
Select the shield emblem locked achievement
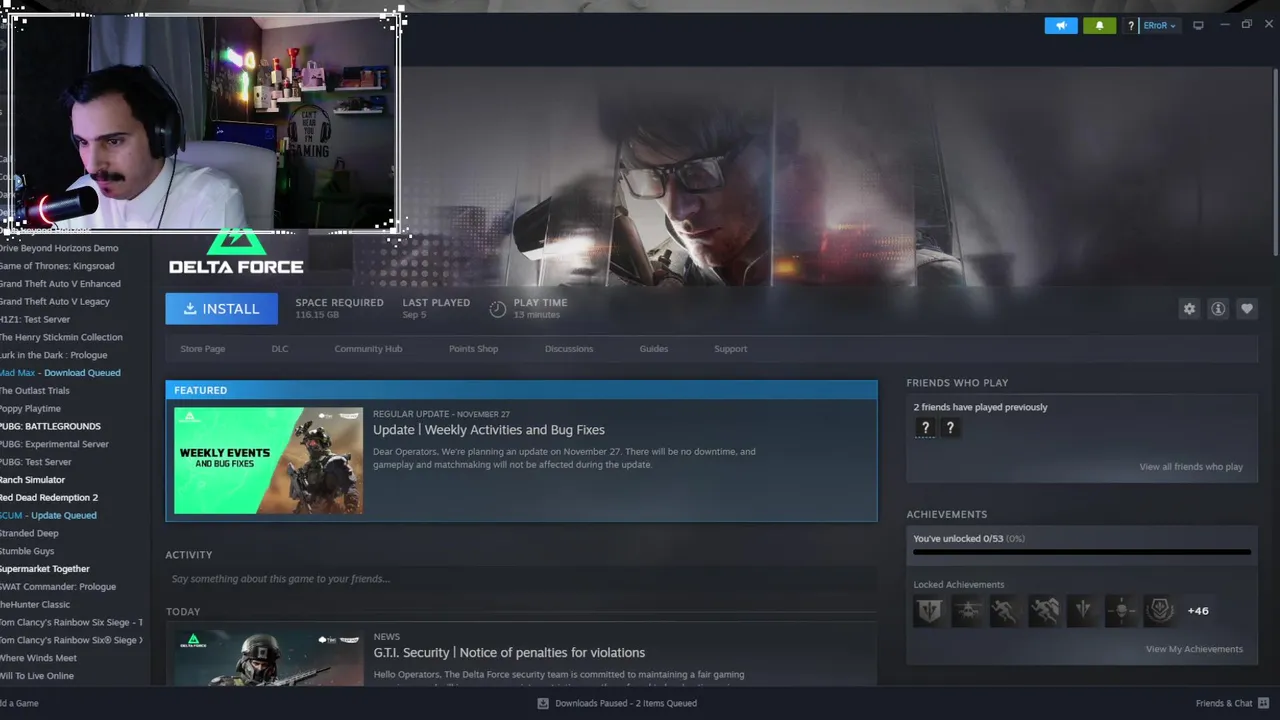pos(929,611)
